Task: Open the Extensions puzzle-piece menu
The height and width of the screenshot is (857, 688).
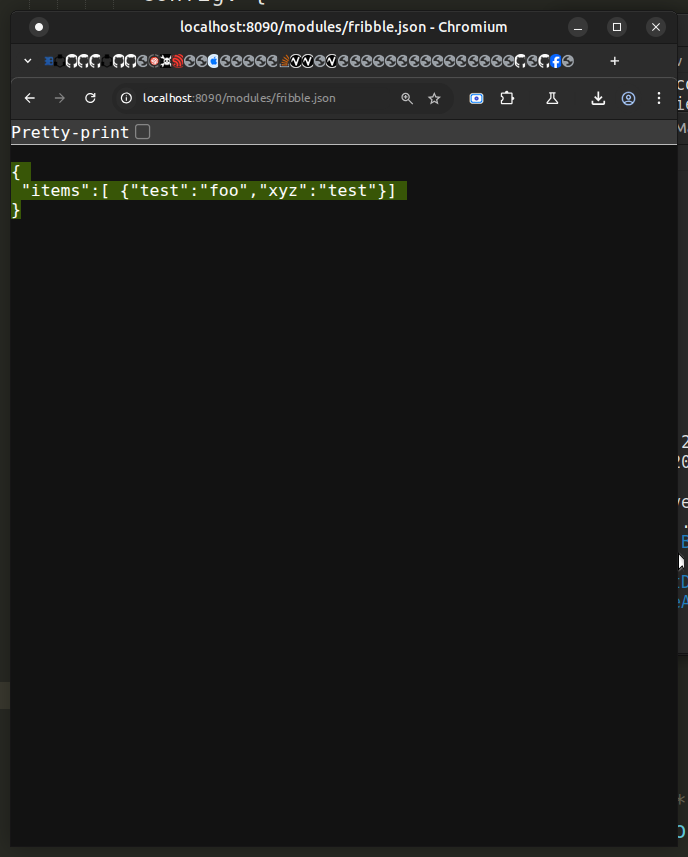Action: pos(507,98)
